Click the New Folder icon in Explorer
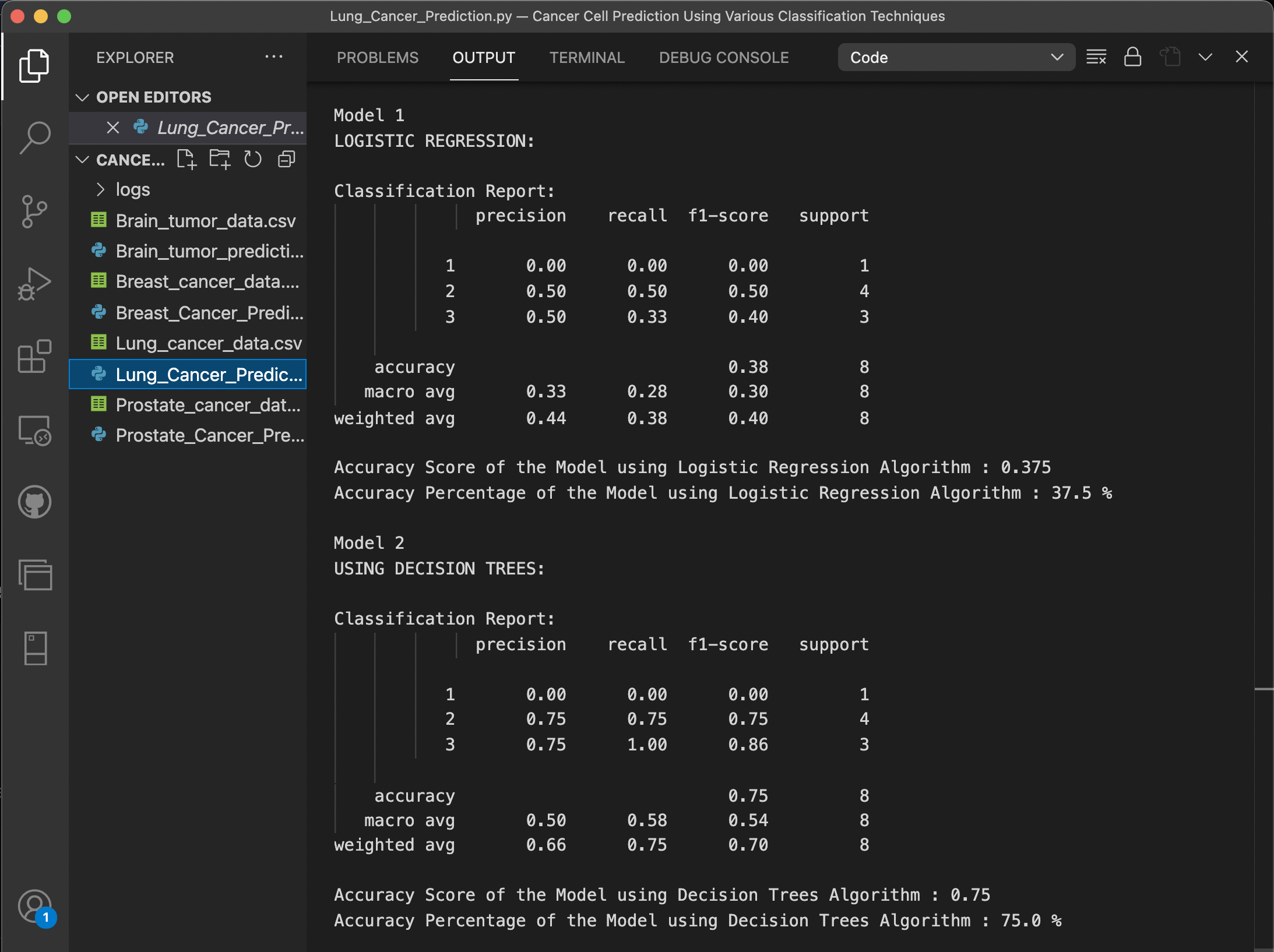This screenshot has width=1274, height=952. (x=220, y=159)
